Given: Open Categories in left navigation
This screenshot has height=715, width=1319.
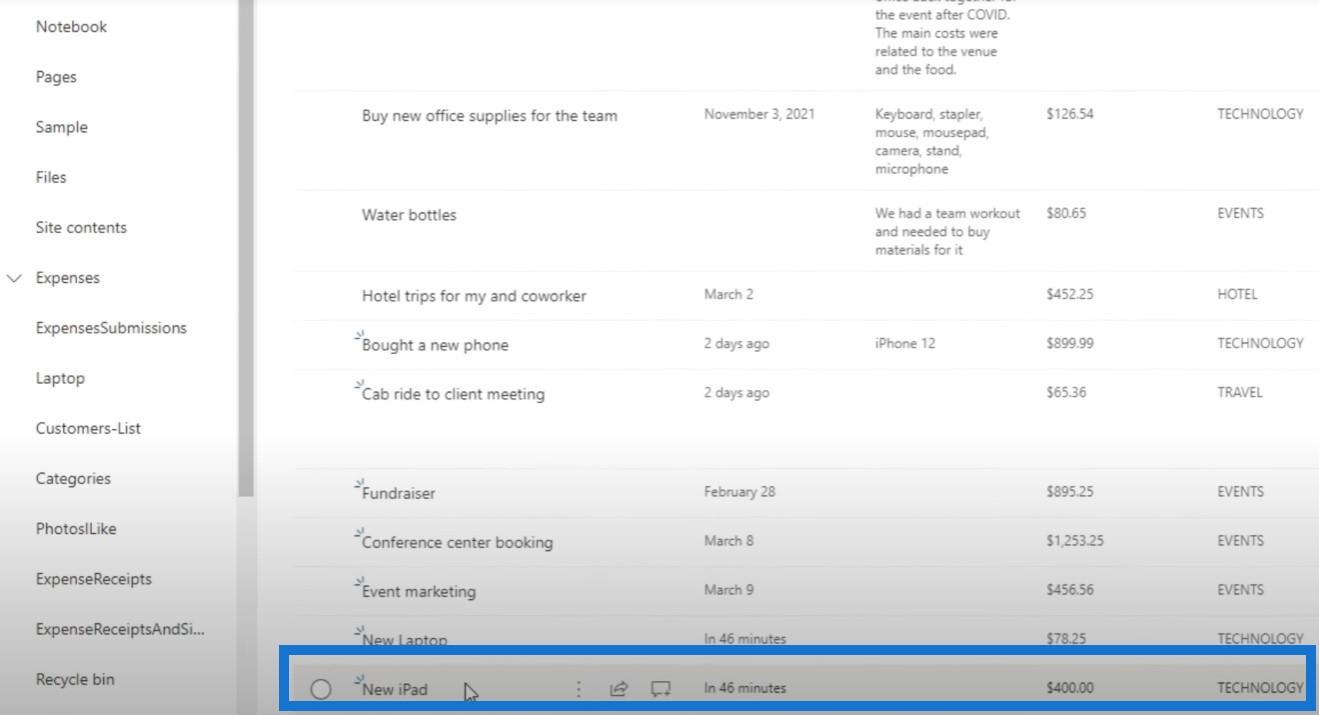Looking at the screenshot, I should point(73,478).
